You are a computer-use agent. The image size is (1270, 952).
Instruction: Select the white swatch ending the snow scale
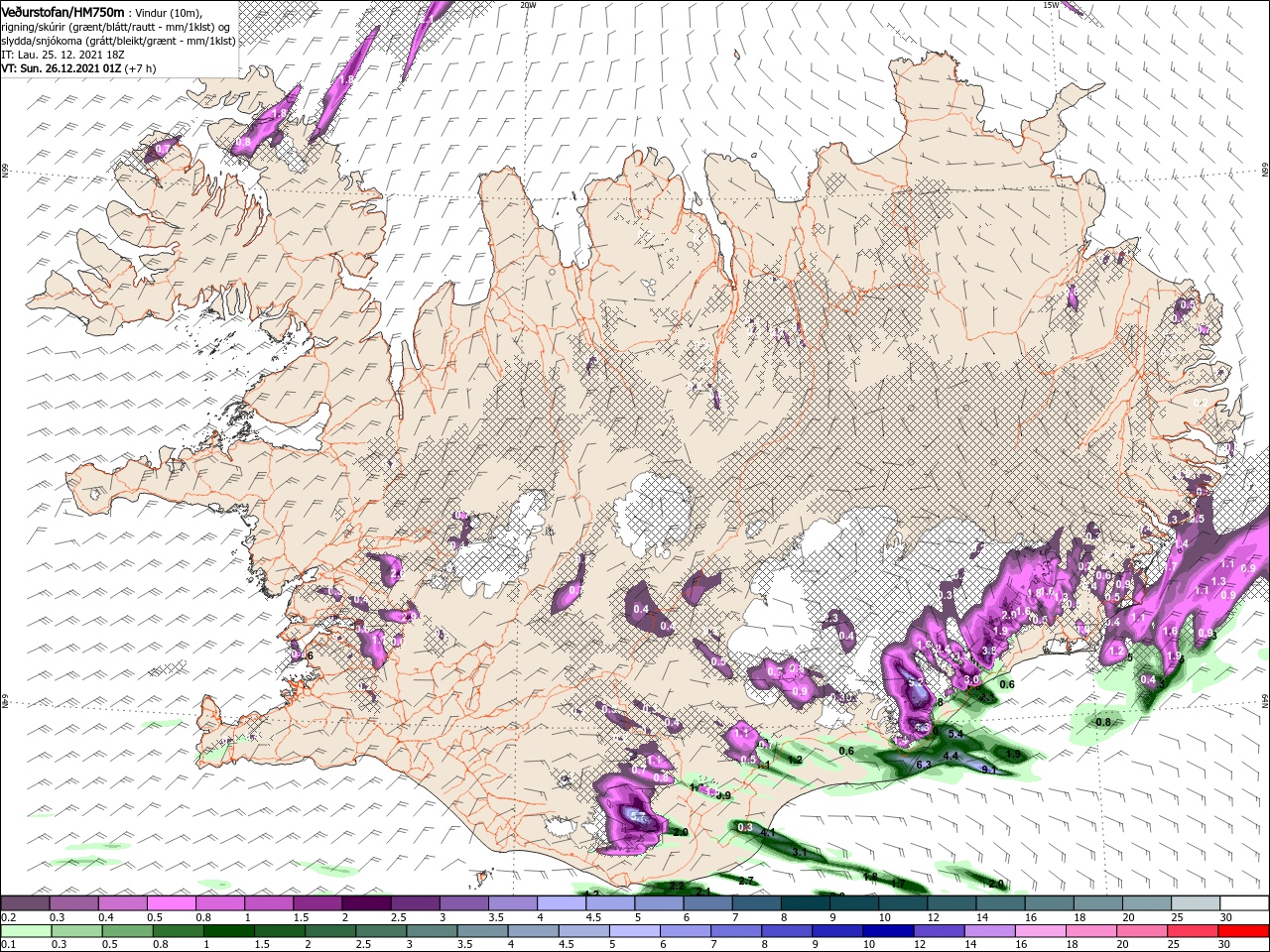pyautogui.click(x=1244, y=902)
